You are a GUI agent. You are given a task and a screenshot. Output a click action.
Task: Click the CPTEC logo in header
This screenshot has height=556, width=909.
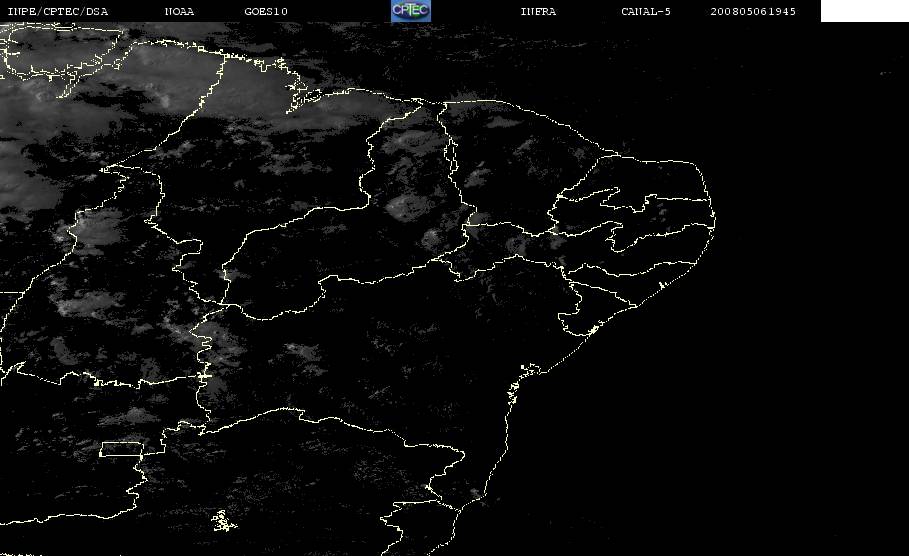[x=410, y=11]
